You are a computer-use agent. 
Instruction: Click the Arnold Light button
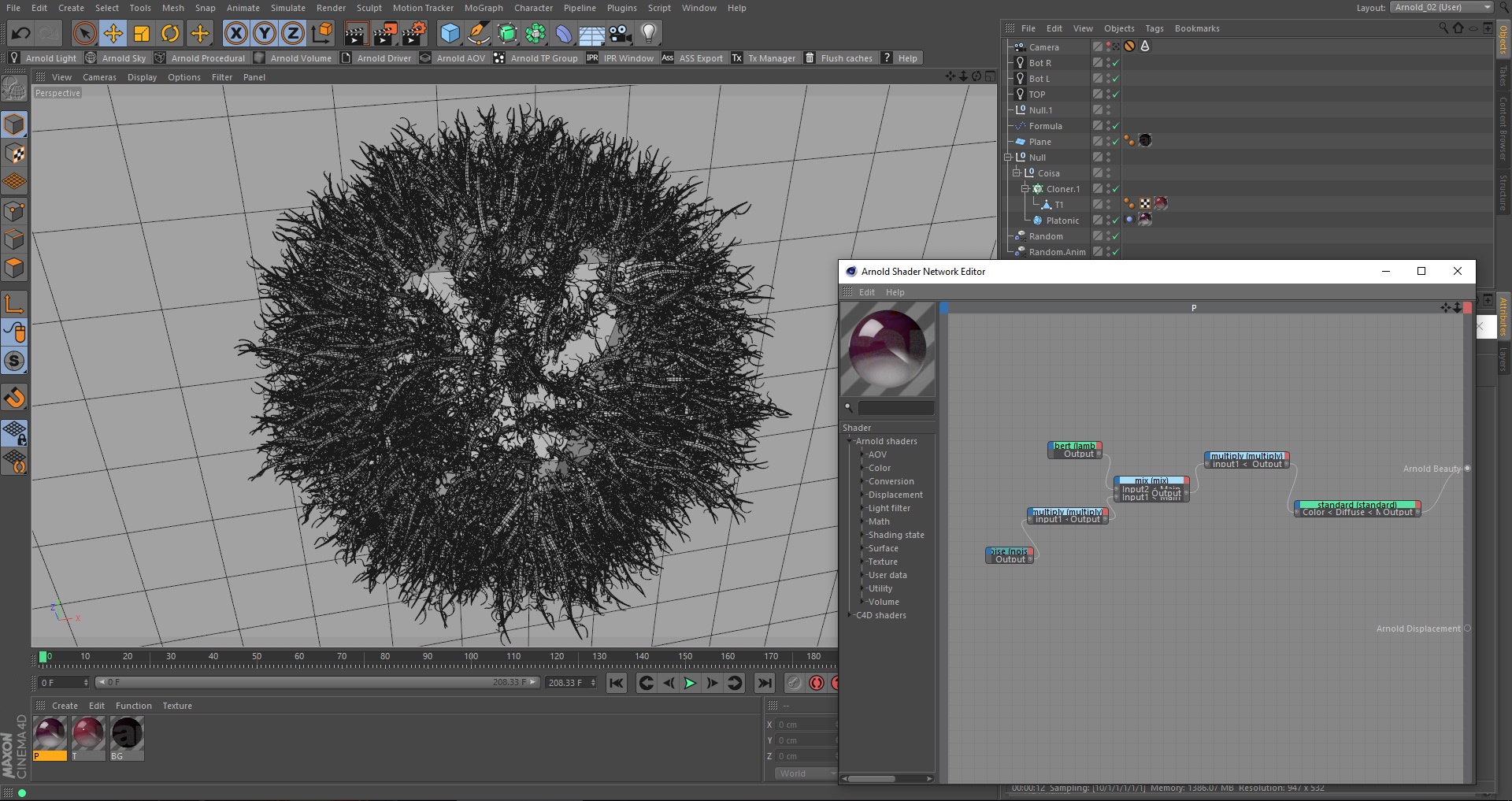pos(43,58)
